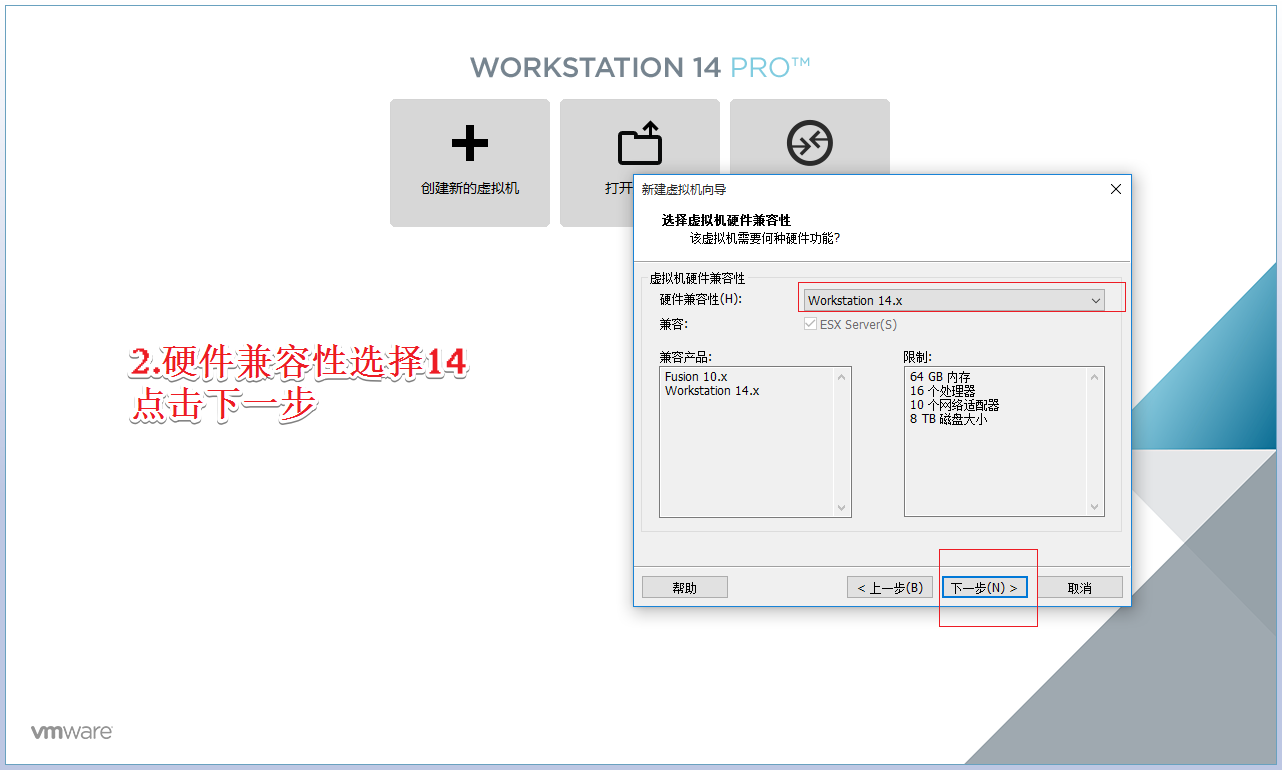The image size is (1282, 770).
Task: Go back with the < 上一步(B) button
Action: [891, 588]
